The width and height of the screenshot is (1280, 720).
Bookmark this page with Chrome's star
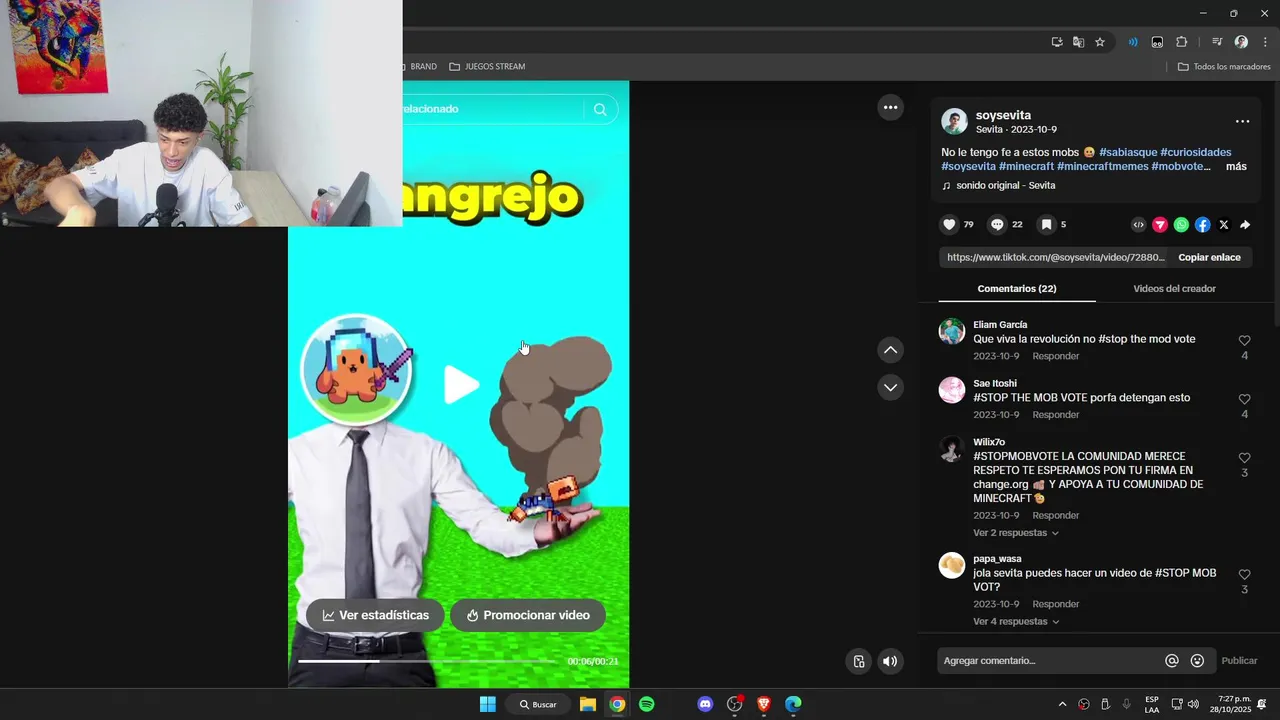pos(1100,42)
